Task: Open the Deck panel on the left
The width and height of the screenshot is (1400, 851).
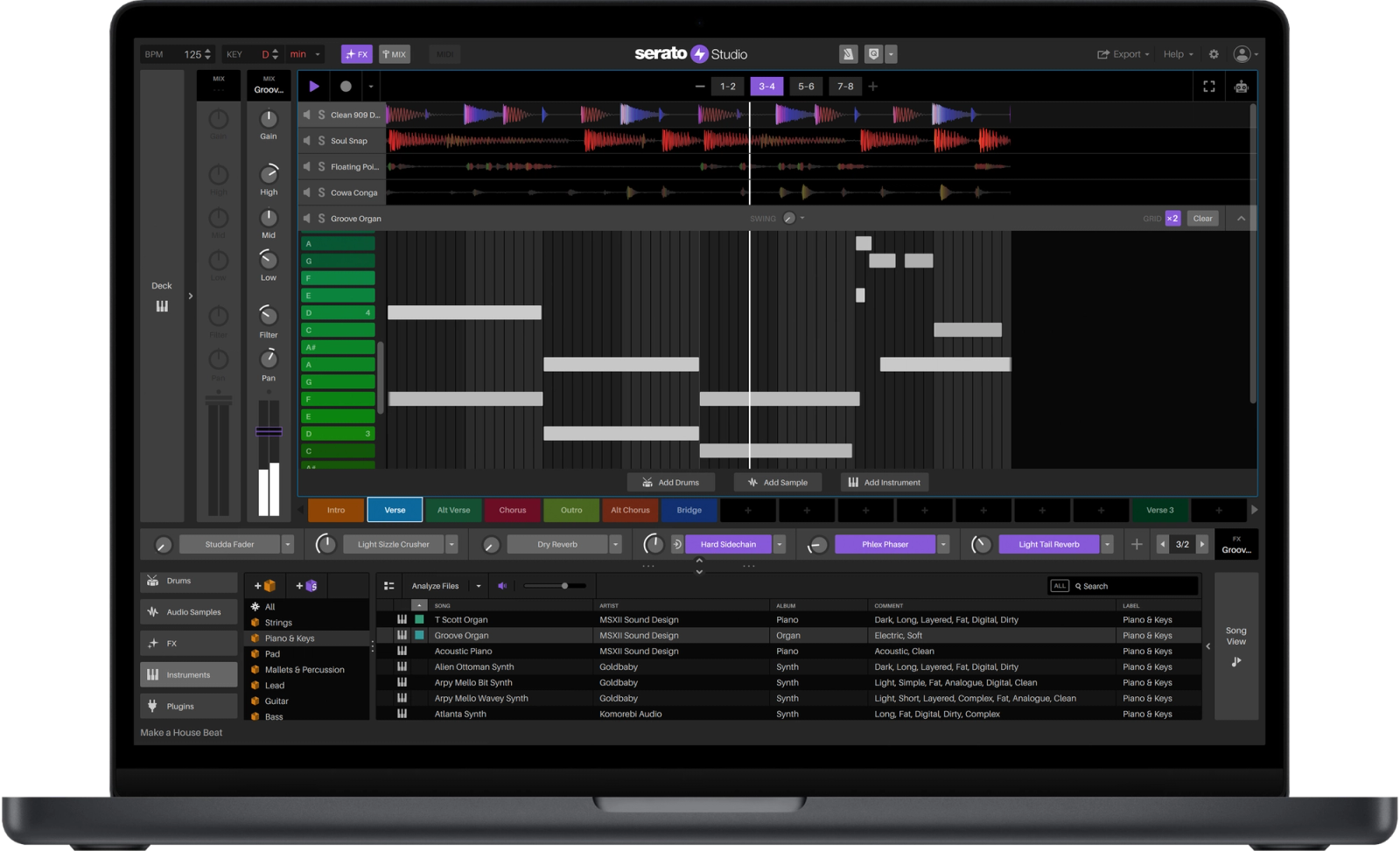Action: (x=161, y=296)
